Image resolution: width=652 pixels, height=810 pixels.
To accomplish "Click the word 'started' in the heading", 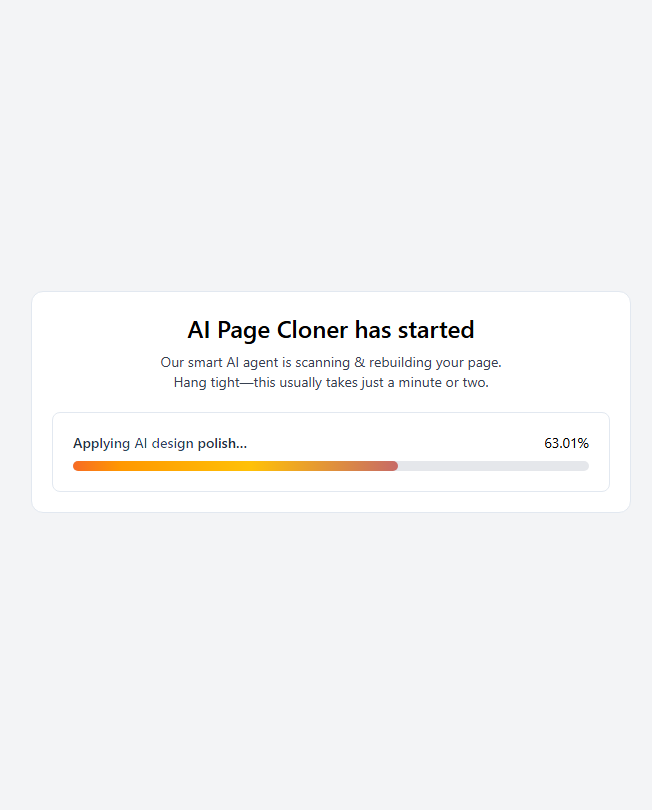I will tap(436, 330).
